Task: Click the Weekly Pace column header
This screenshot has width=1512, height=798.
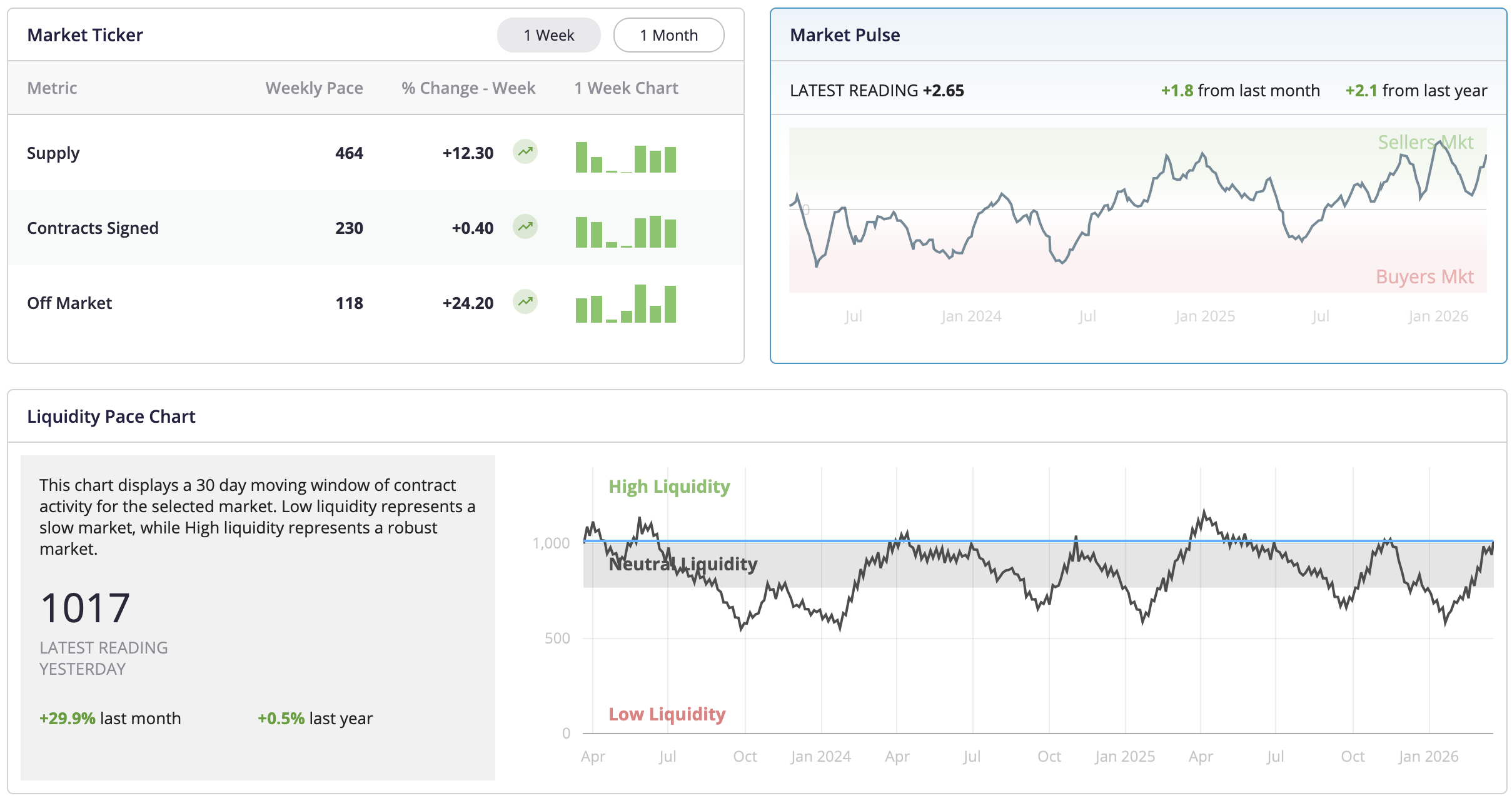Action: tap(314, 88)
